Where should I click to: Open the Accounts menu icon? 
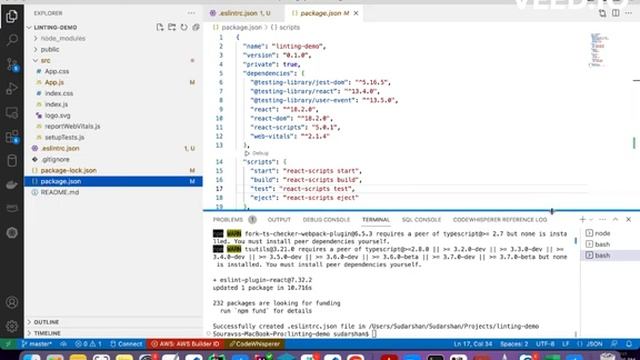(12, 302)
